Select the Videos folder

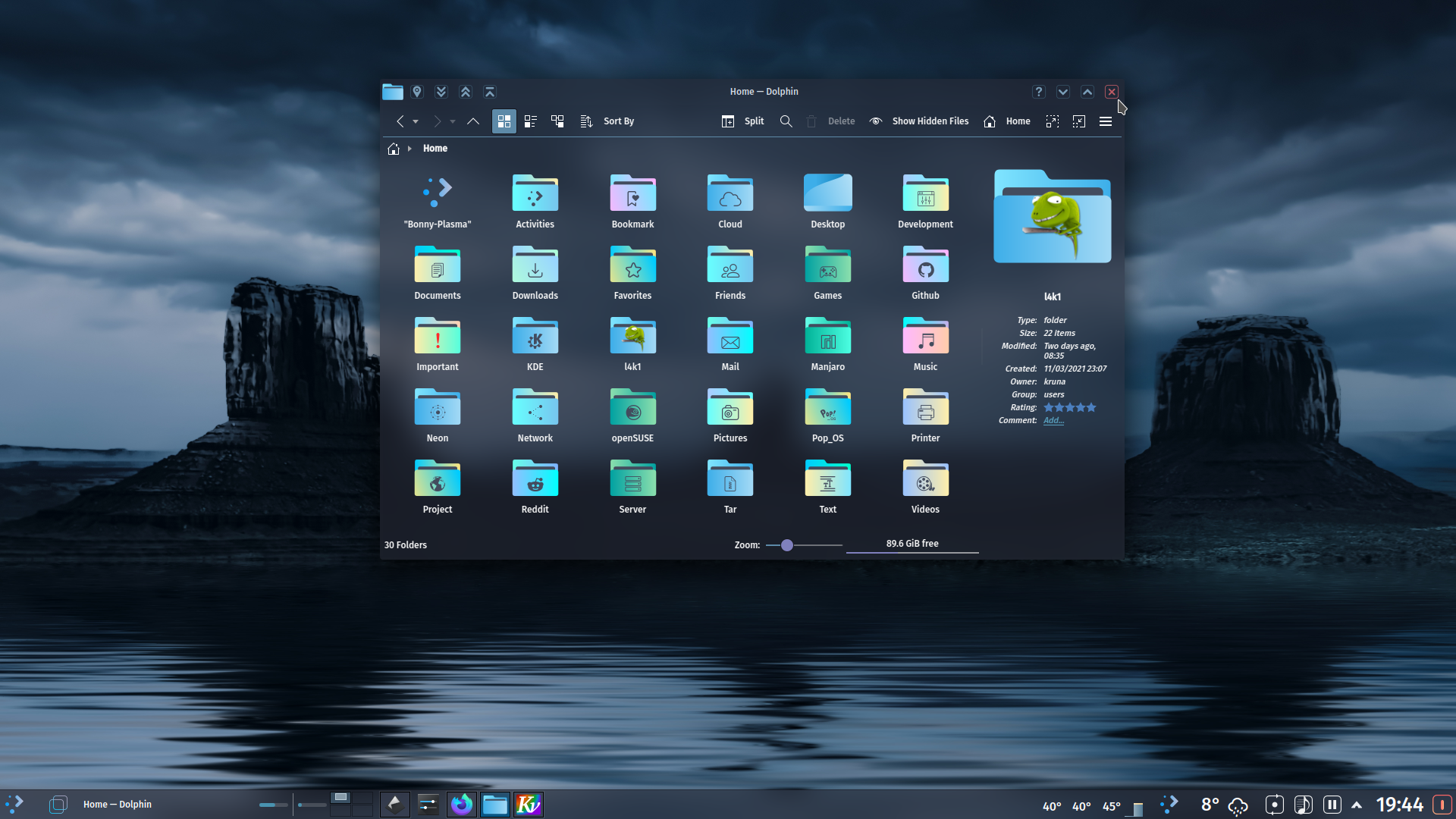point(926,487)
